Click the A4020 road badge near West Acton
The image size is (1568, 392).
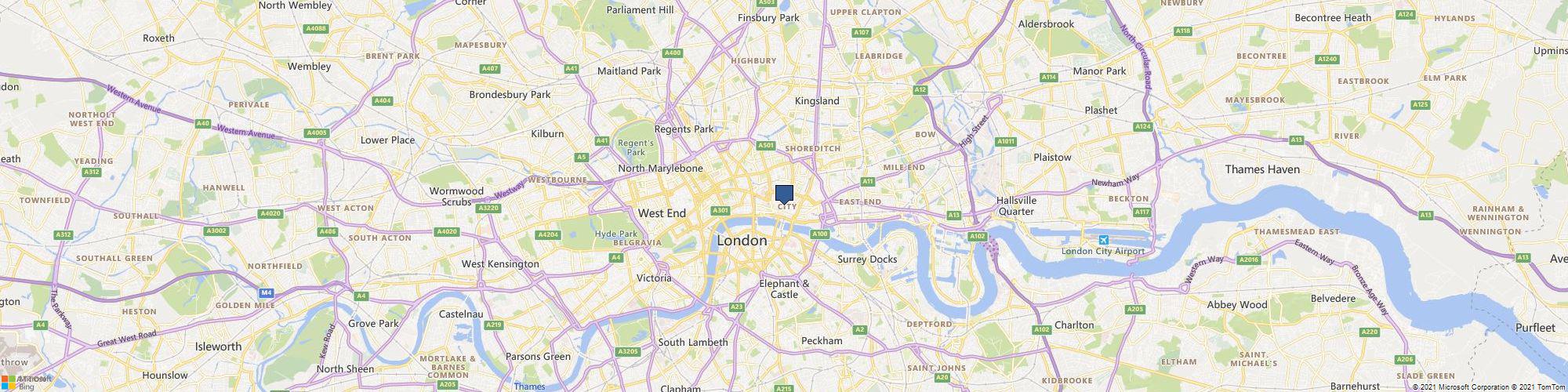[x=270, y=213]
